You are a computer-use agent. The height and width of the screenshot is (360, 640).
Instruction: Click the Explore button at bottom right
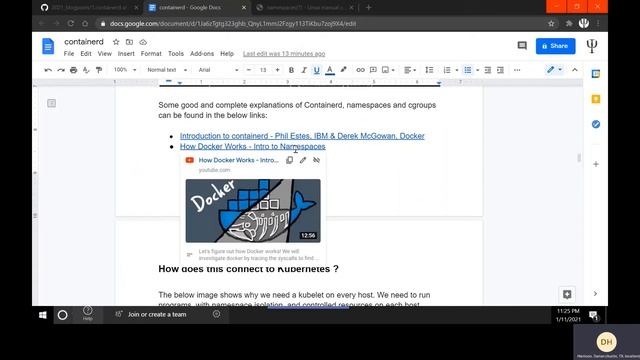click(567, 294)
